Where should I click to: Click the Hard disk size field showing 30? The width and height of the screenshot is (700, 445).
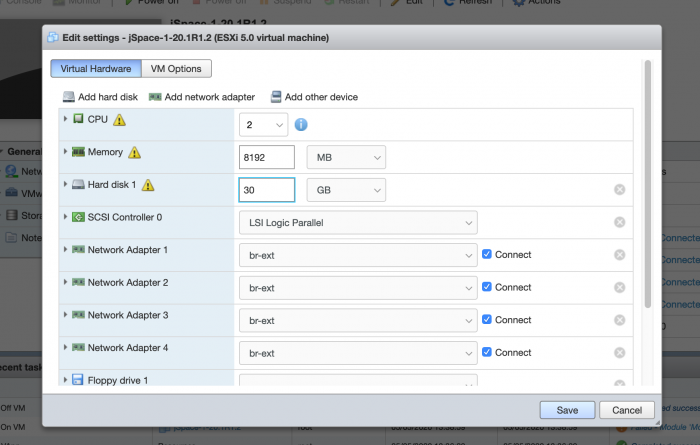(267, 190)
